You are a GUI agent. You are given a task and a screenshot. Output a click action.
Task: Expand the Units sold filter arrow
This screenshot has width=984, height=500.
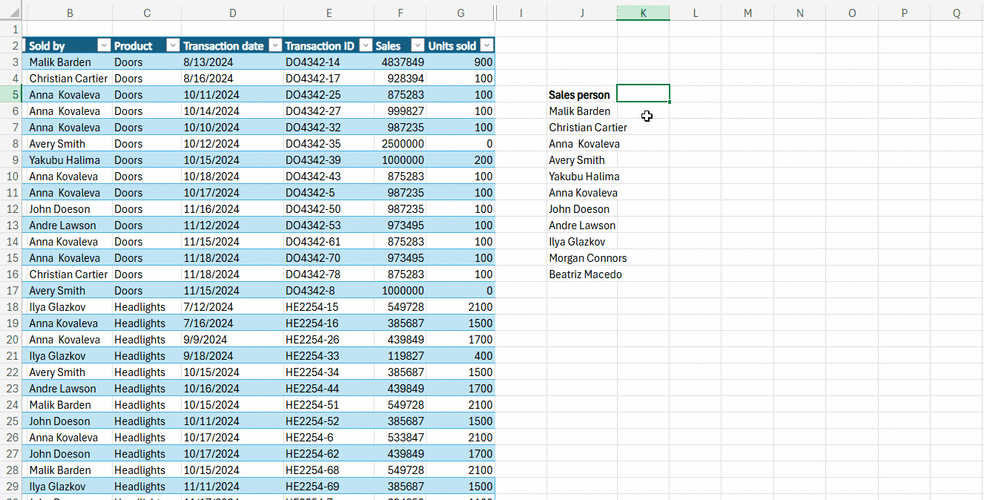[486, 46]
